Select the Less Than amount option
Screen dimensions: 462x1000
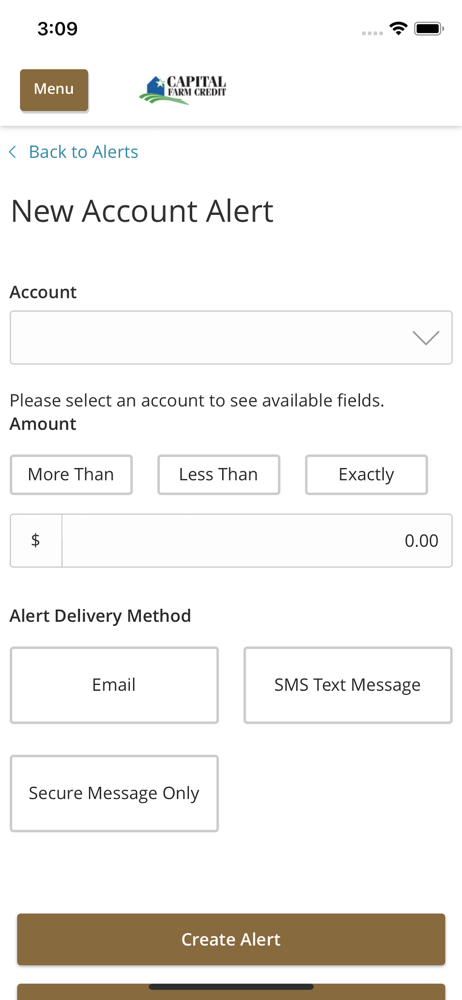[218, 474]
